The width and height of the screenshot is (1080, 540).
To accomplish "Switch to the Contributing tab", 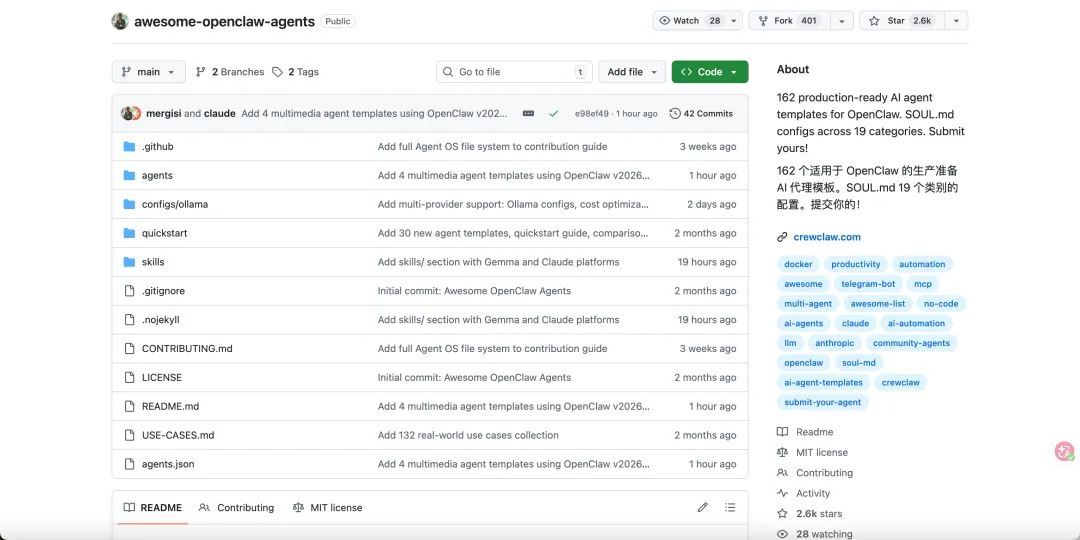I will tap(236, 508).
